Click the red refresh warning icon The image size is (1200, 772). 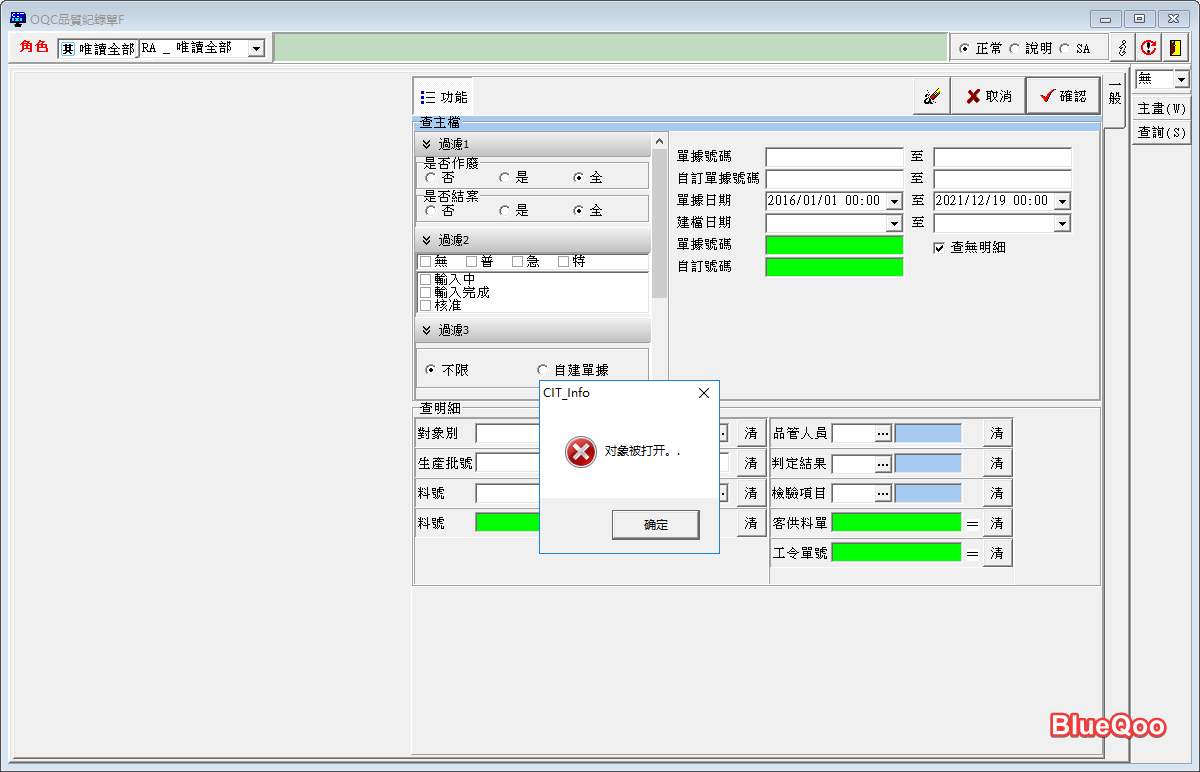point(1149,48)
